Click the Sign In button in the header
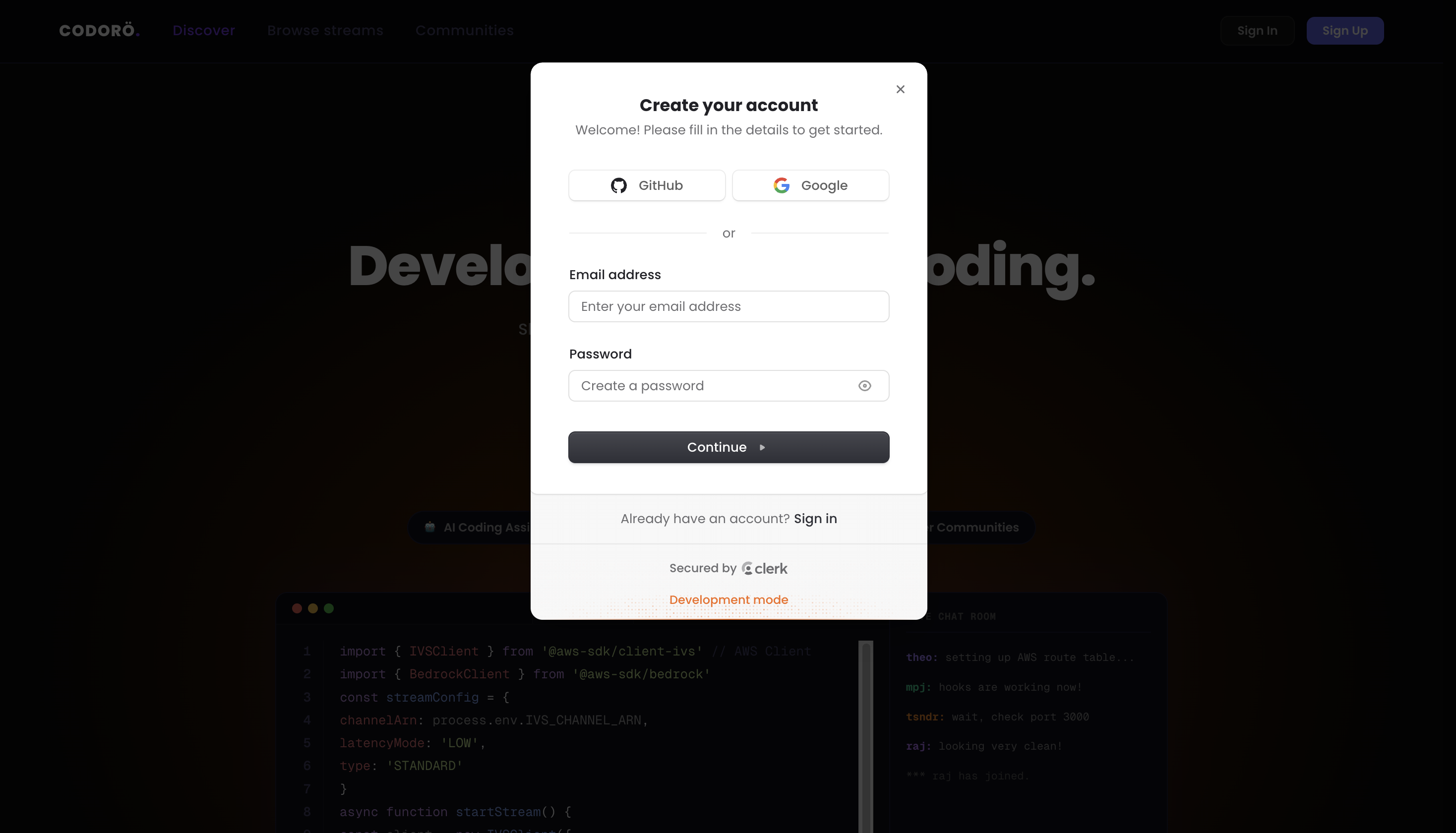Image resolution: width=1456 pixels, height=833 pixels. tap(1257, 31)
